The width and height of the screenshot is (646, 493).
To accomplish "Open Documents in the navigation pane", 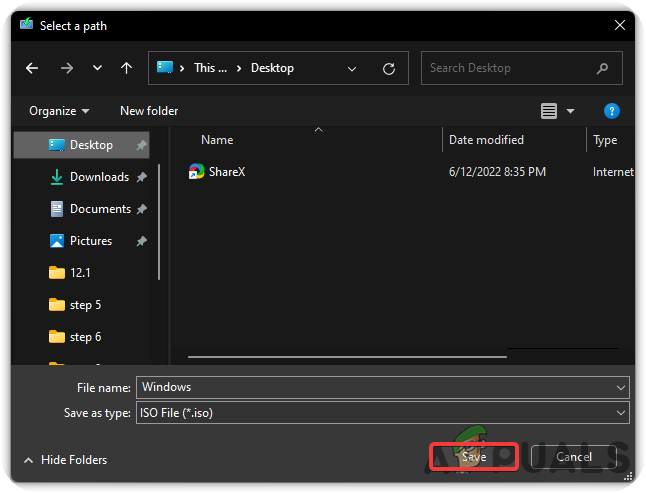I will [x=101, y=209].
